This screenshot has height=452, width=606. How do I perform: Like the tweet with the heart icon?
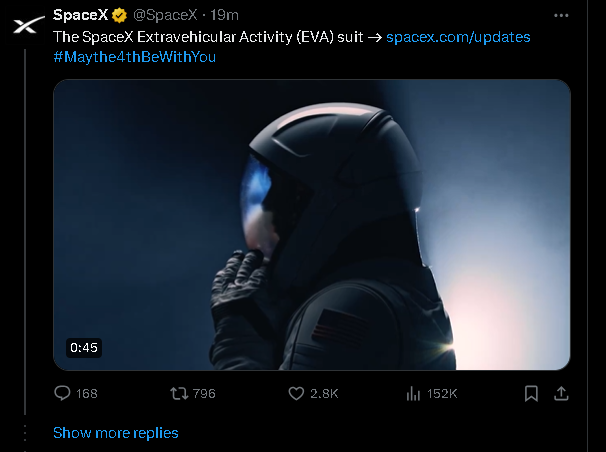point(296,394)
